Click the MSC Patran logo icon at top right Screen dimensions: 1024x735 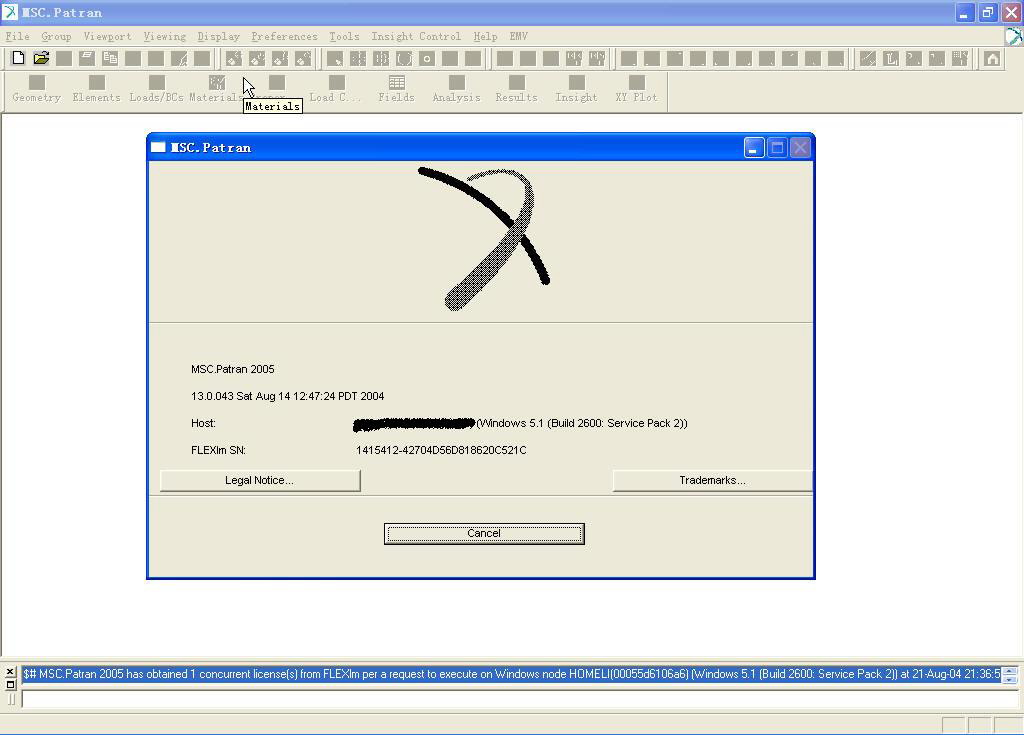pos(1014,37)
